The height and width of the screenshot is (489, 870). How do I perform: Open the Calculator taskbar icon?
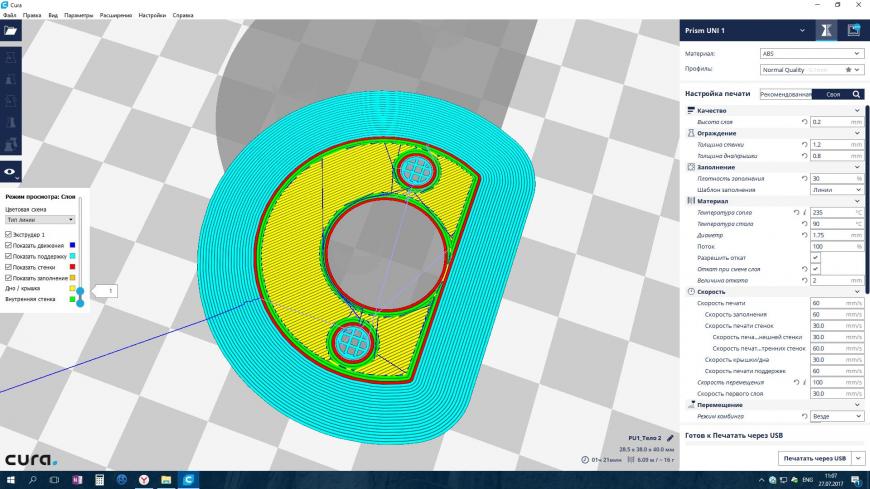point(99,480)
